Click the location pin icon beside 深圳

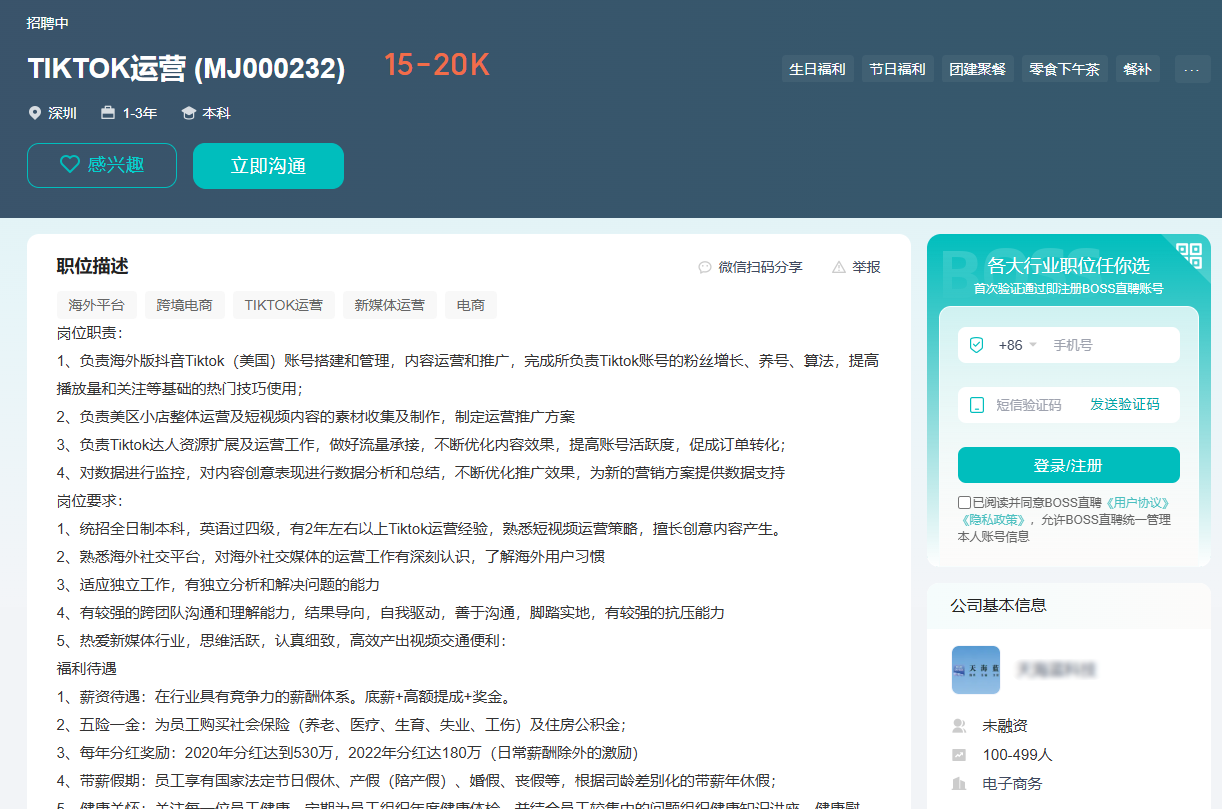pos(35,113)
